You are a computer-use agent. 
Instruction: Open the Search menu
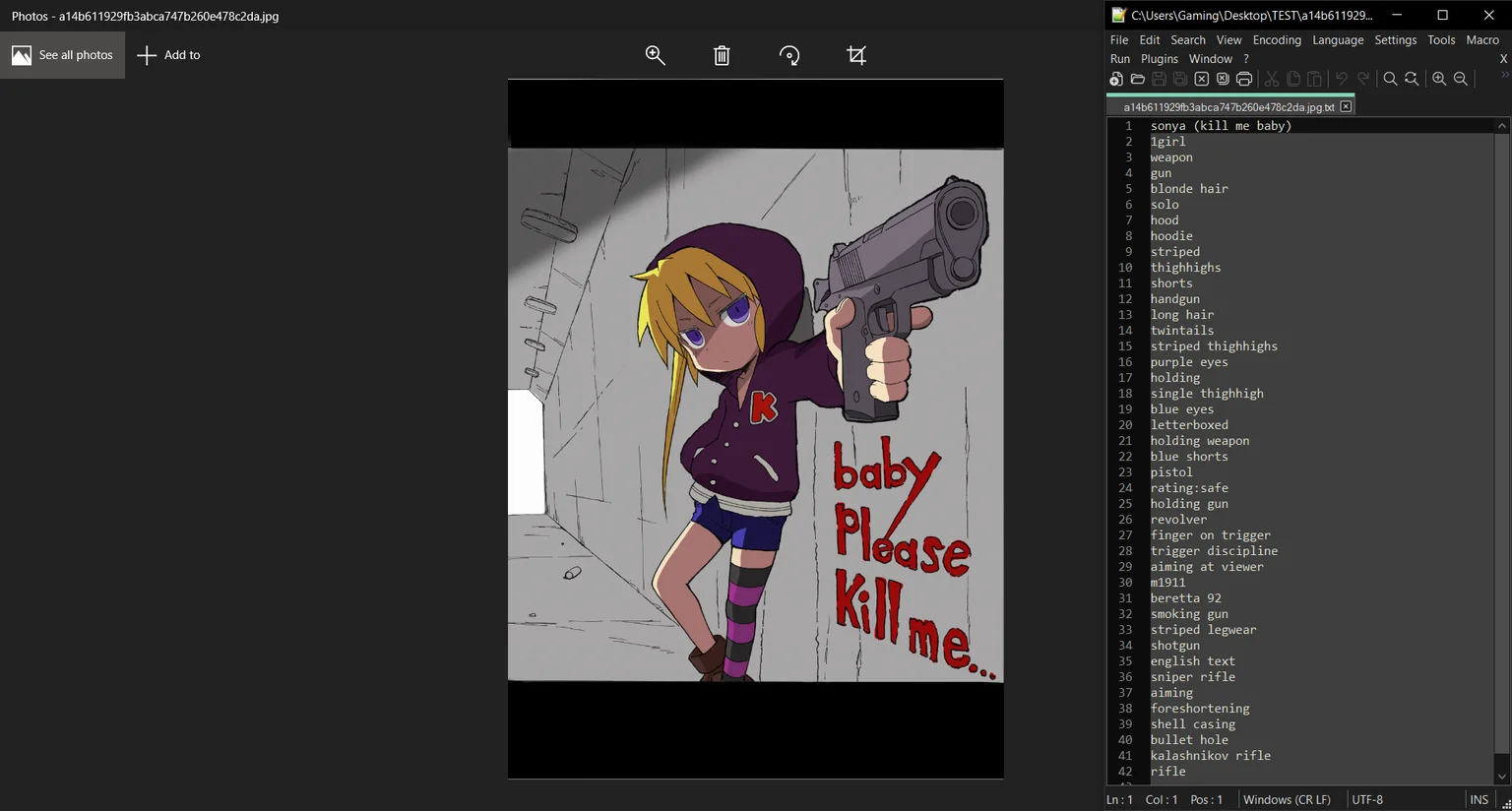pos(1188,40)
